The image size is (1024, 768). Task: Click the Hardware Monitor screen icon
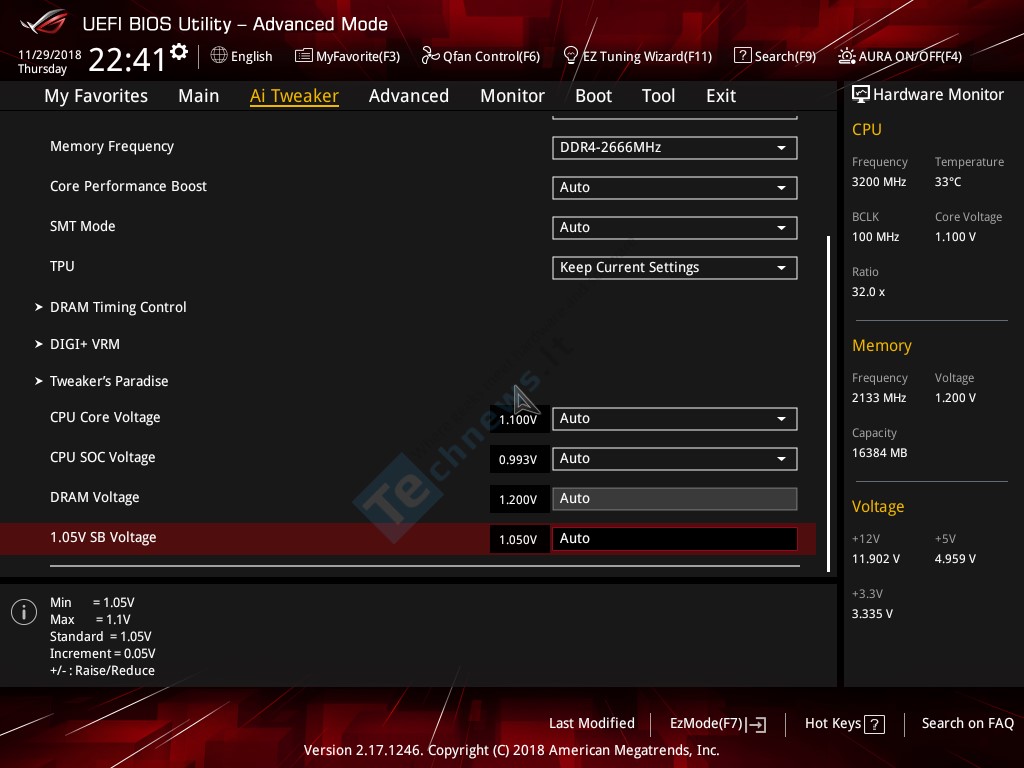861,94
